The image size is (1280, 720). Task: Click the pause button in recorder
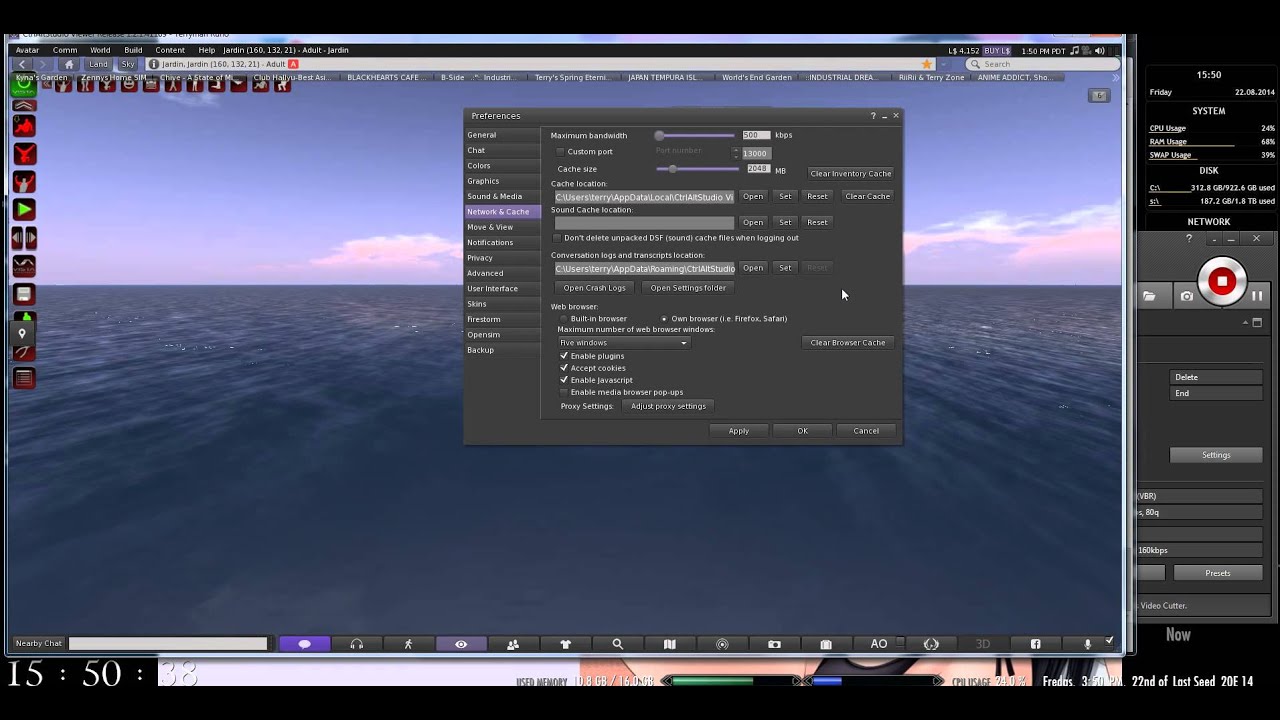click(1257, 296)
